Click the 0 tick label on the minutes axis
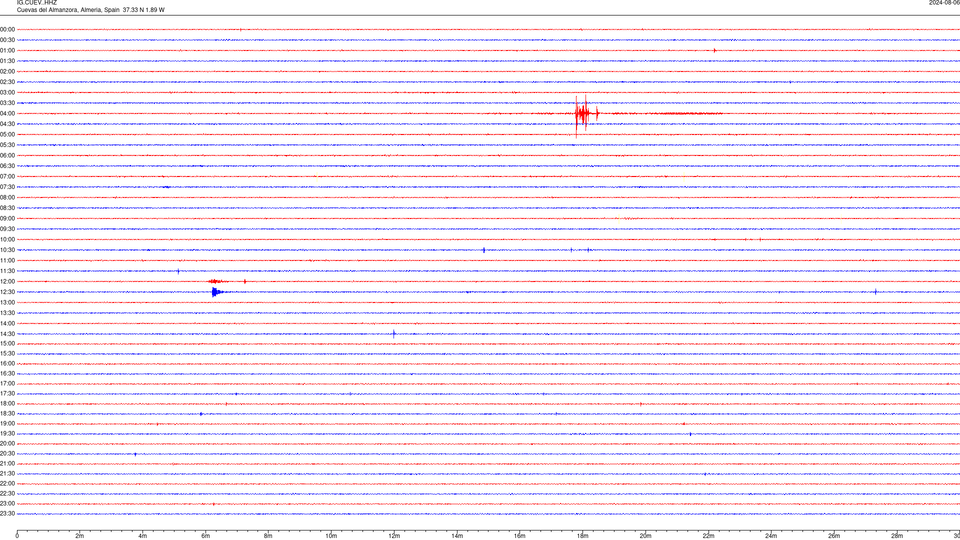The width and height of the screenshot is (960, 540). pyautogui.click(x=17, y=536)
